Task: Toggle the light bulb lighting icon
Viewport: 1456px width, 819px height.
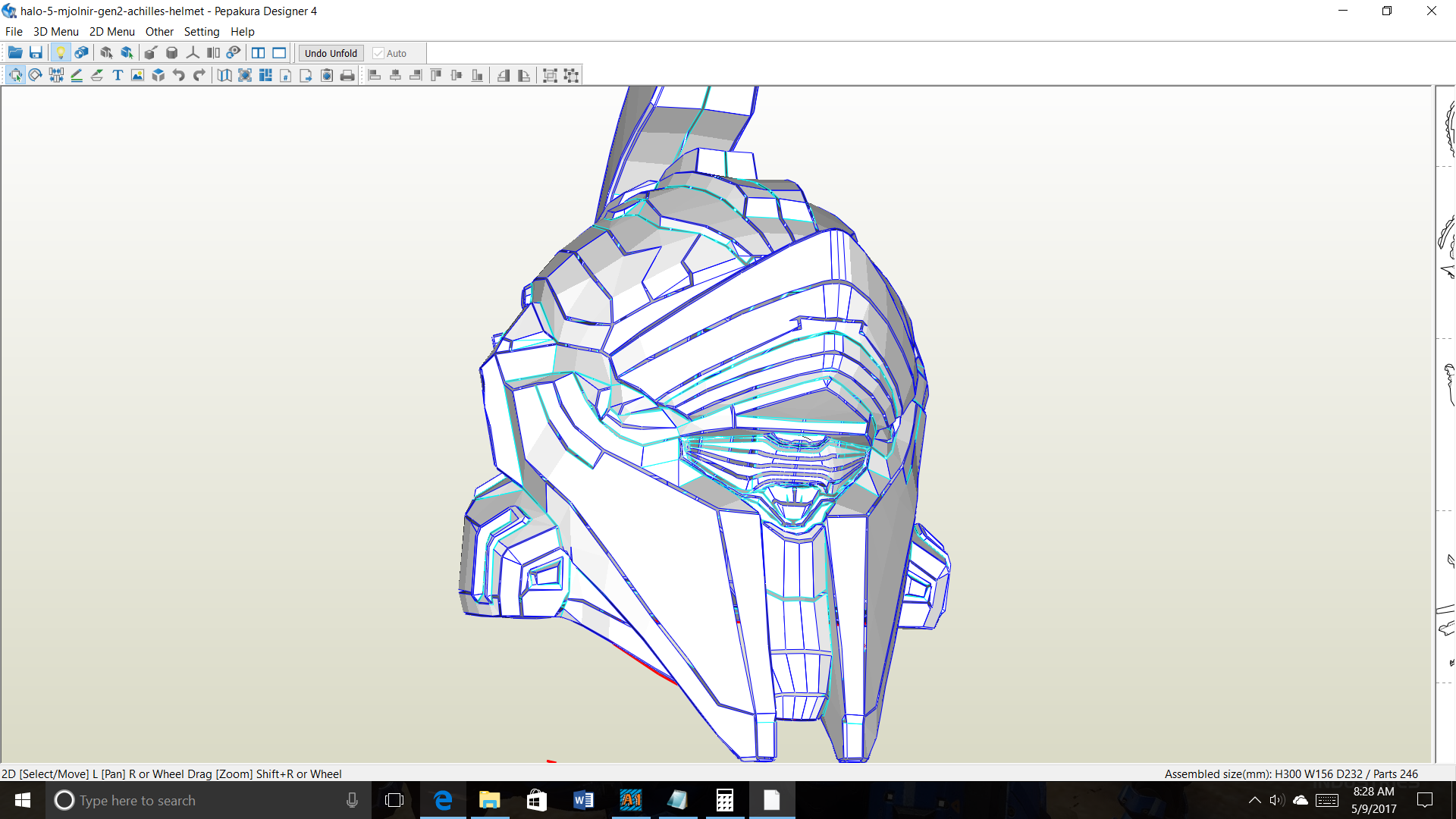Action: point(61,53)
